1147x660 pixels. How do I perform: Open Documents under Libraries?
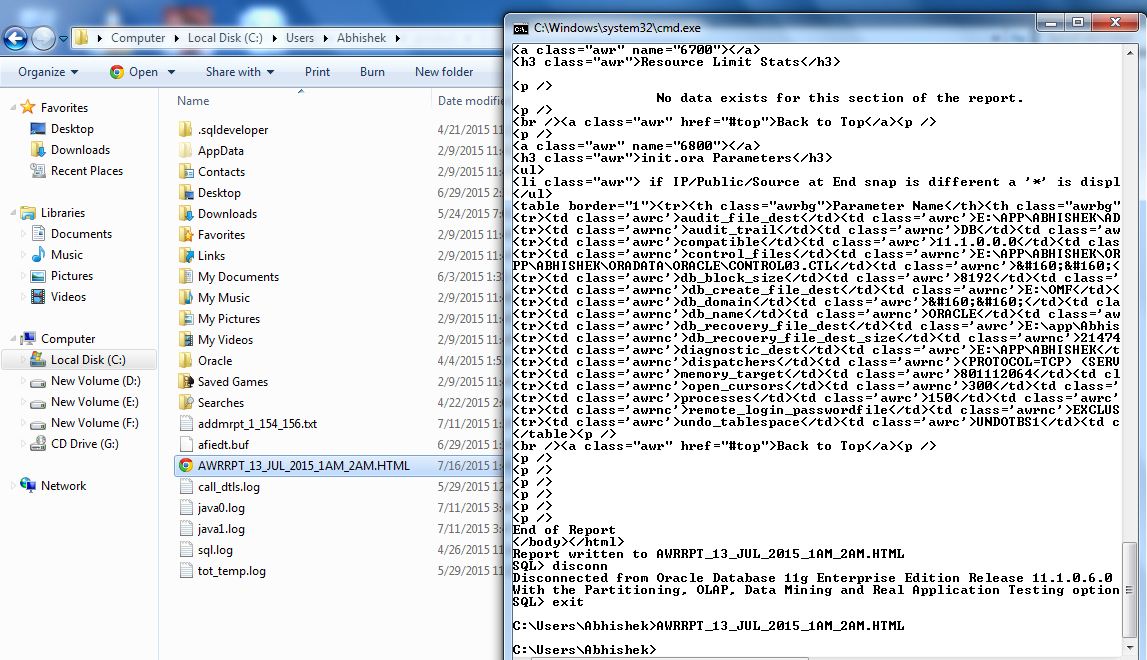click(81, 234)
